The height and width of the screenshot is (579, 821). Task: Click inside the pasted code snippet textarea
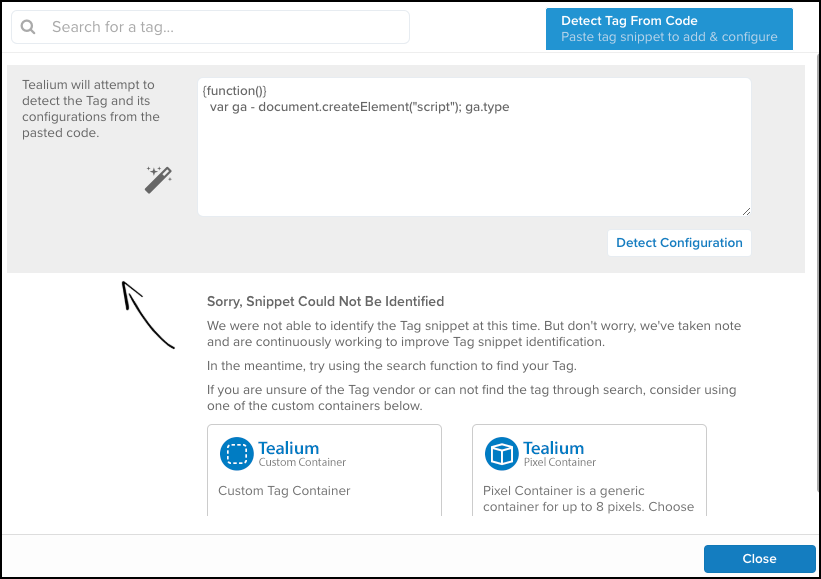coord(473,160)
